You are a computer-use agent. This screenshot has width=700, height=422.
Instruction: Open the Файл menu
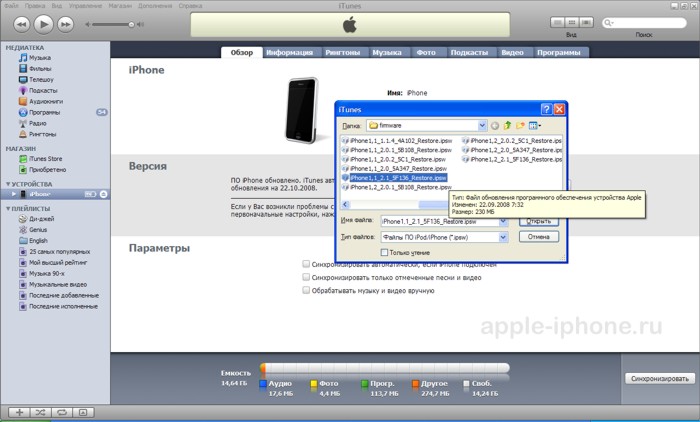click(11, 6)
